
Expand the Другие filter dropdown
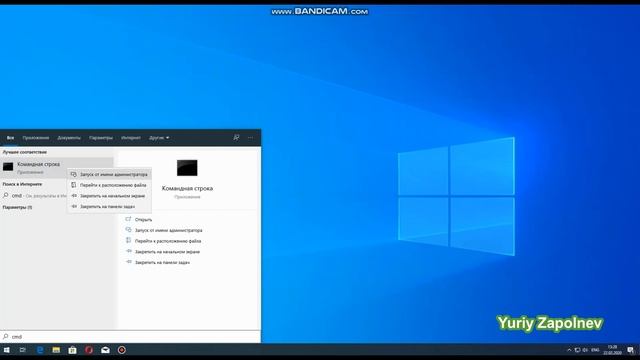159,138
